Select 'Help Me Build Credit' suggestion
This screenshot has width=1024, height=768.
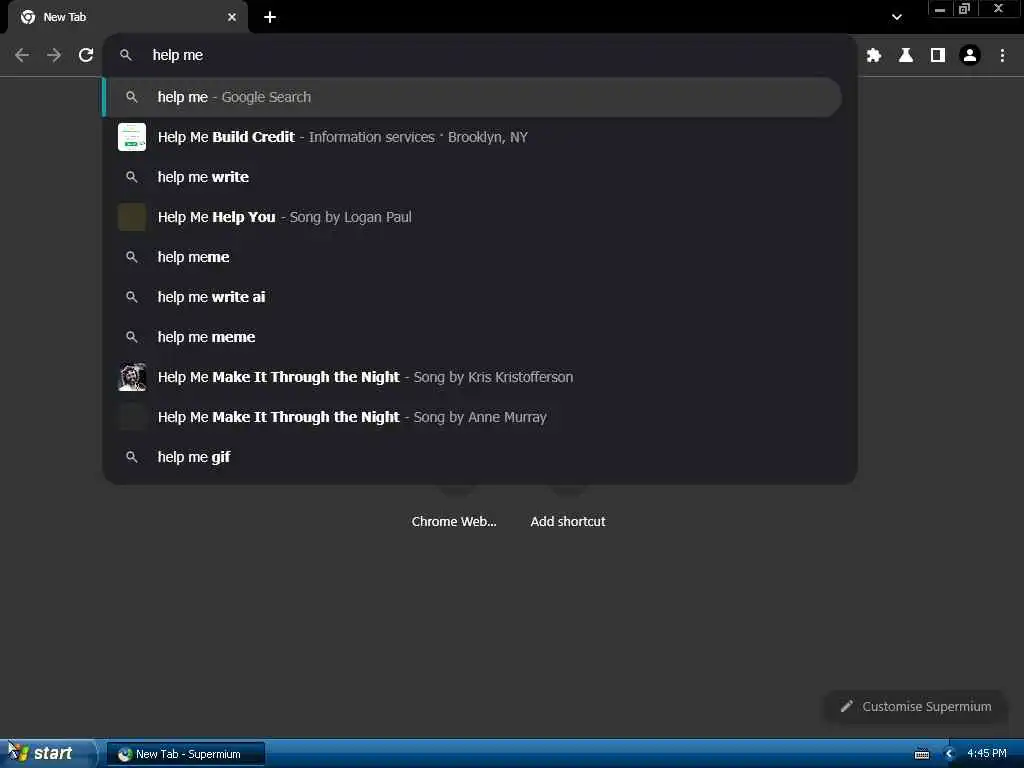click(x=473, y=137)
